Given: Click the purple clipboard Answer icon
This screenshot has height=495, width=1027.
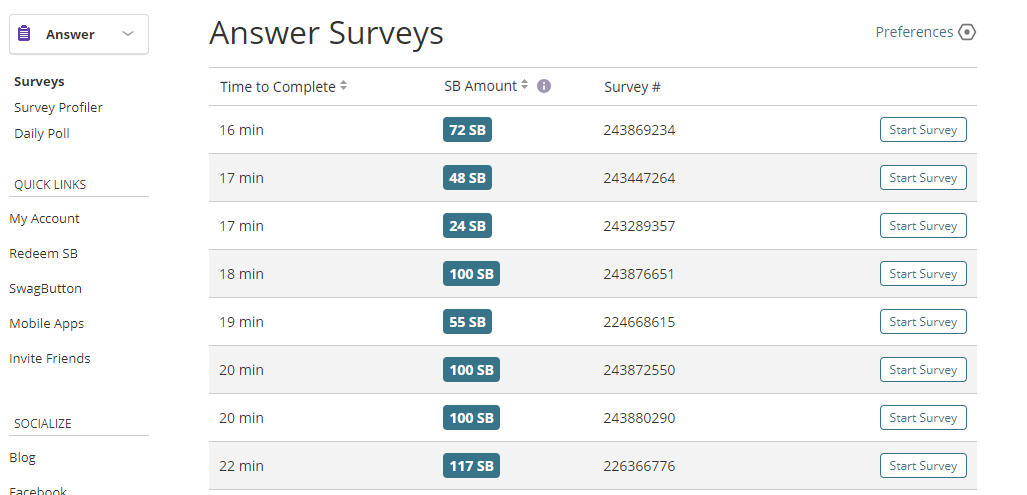Looking at the screenshot, I should 25,34.
